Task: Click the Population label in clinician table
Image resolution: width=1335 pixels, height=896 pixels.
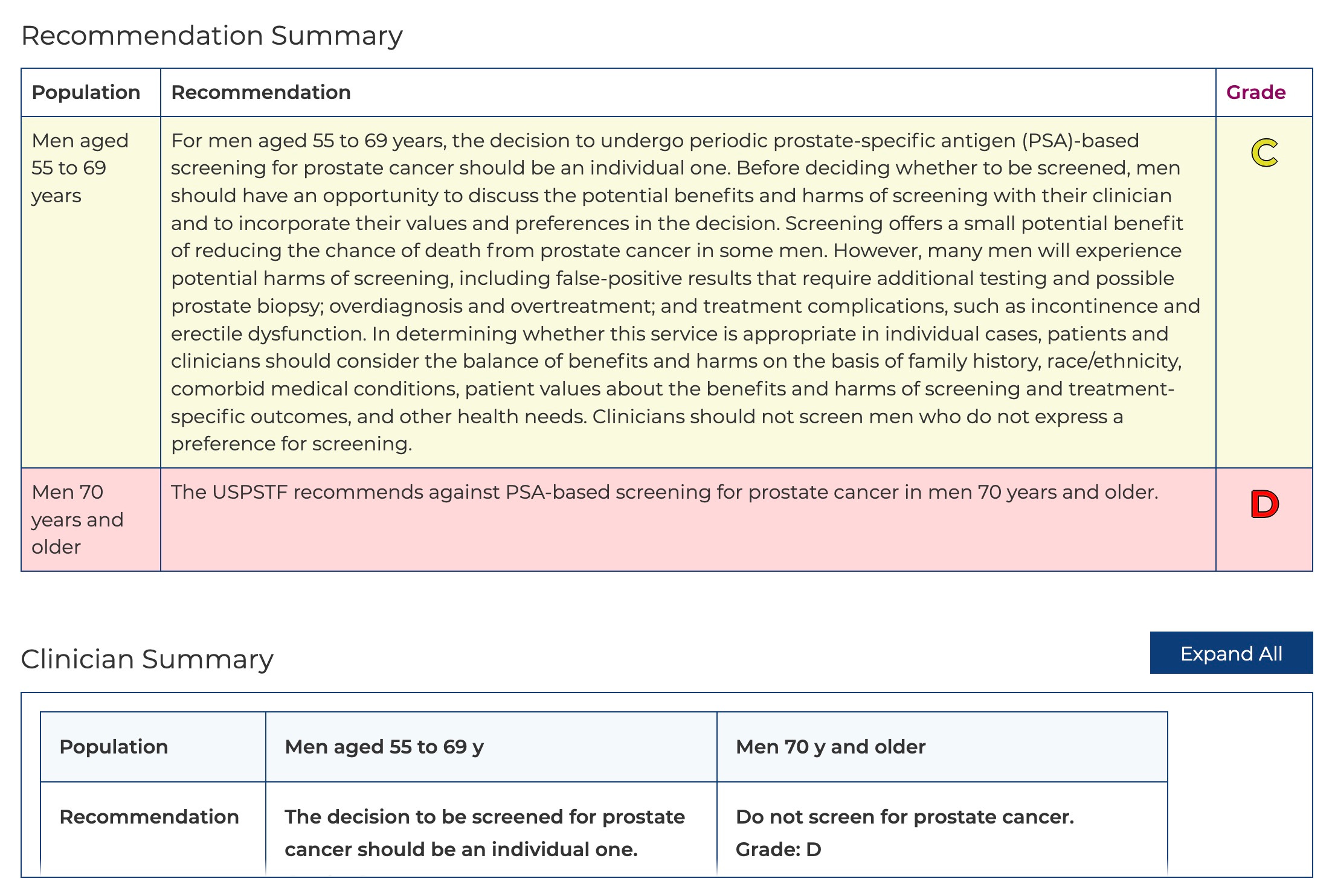Action: pyautogui.click(x=114, y=747)
